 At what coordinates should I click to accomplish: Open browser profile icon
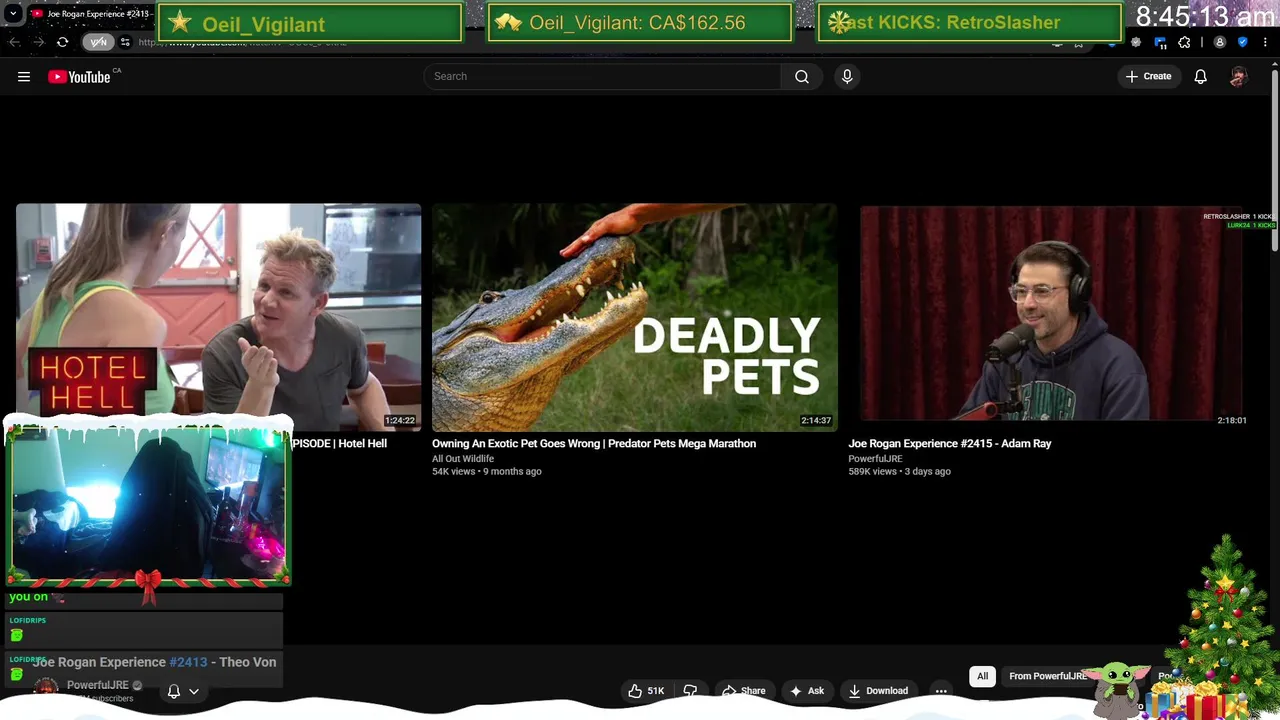tap(1219, 42)
